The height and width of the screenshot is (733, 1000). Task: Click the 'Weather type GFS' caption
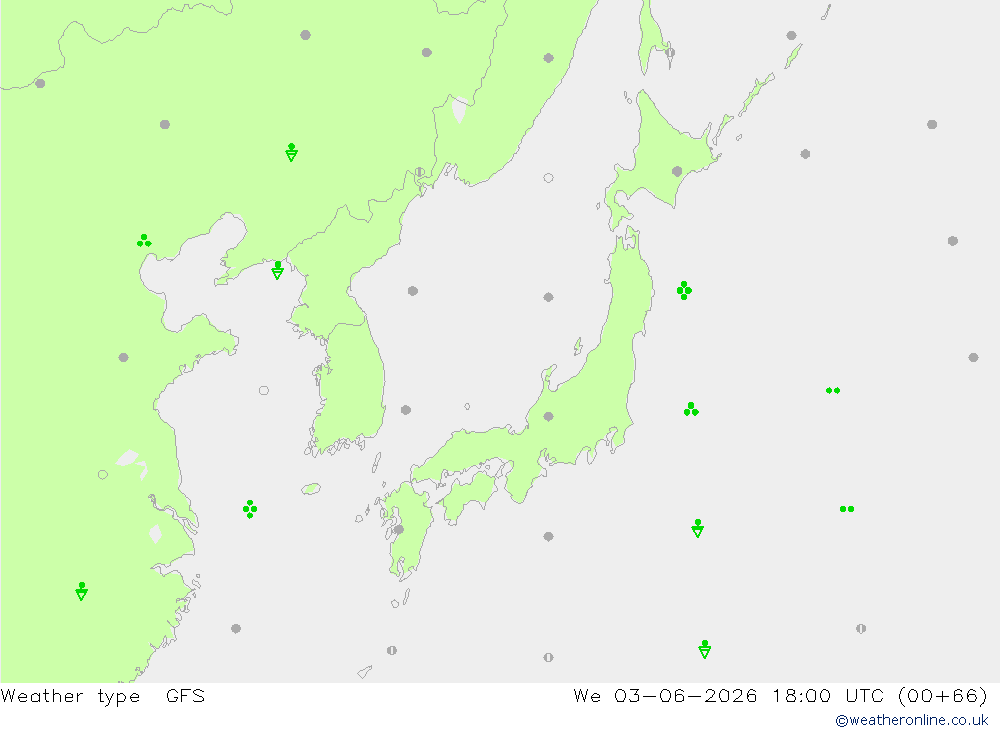103,696
